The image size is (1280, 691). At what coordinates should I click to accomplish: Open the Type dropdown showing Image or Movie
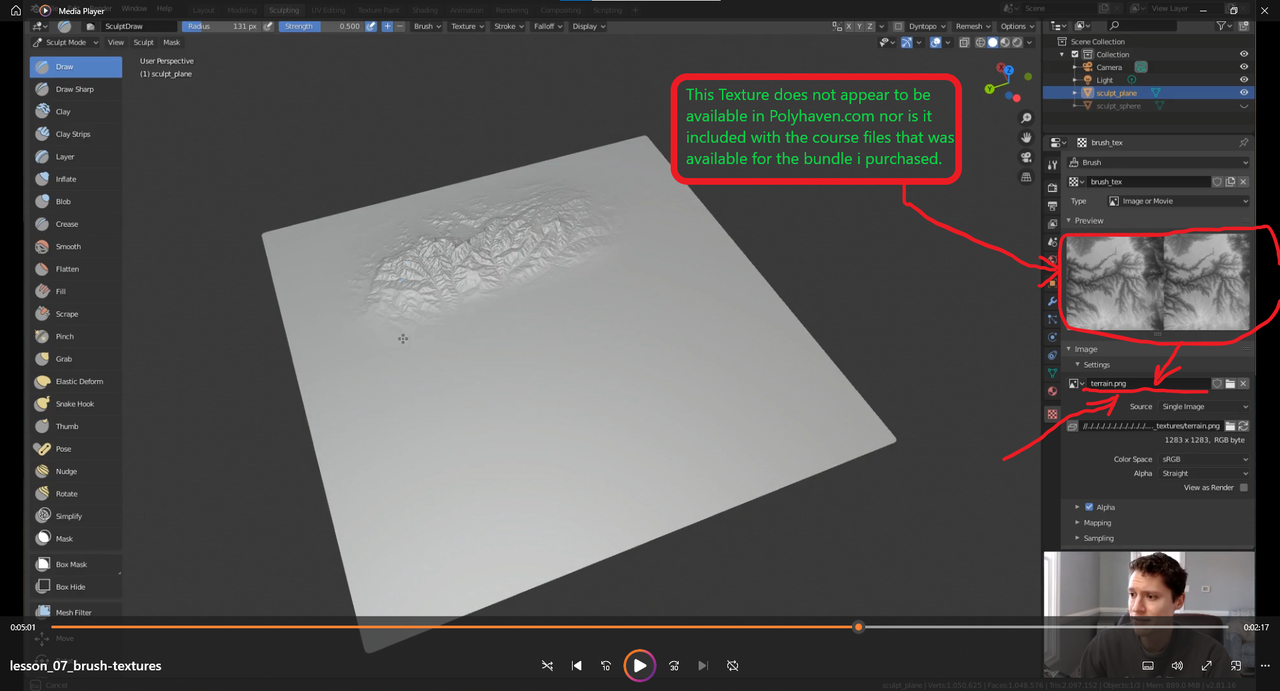coord(1177,201)
